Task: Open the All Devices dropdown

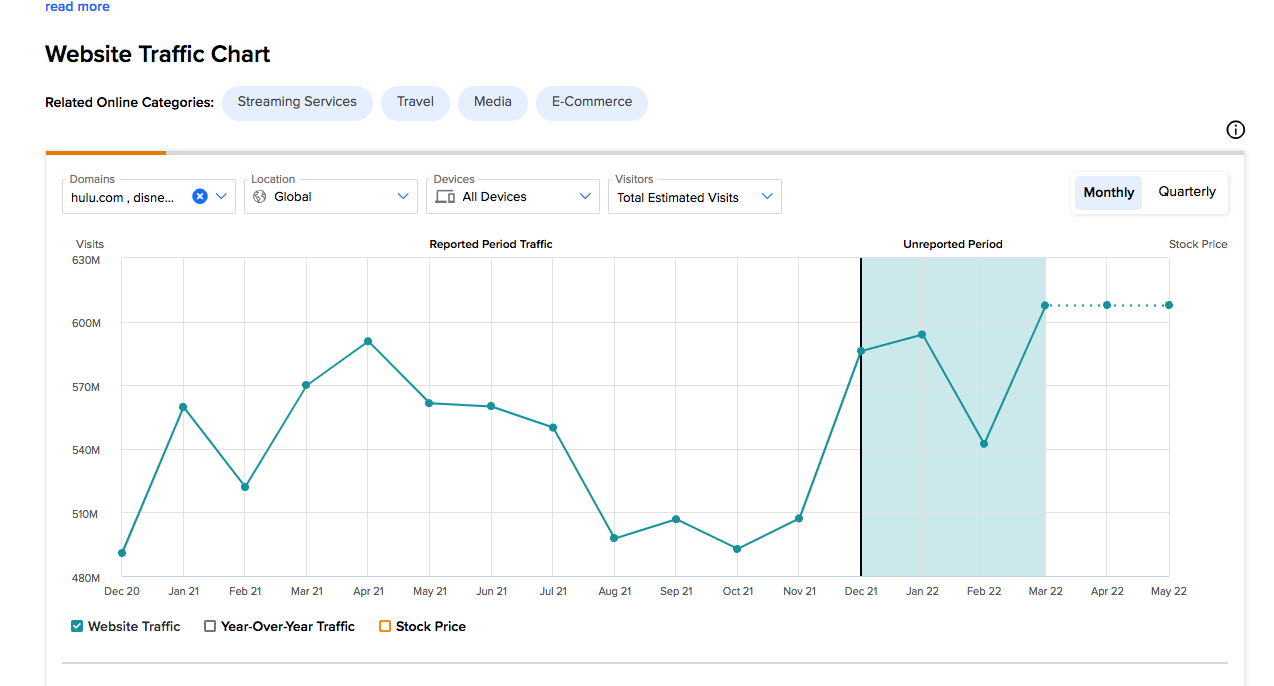Action: [x=513, y=196]
